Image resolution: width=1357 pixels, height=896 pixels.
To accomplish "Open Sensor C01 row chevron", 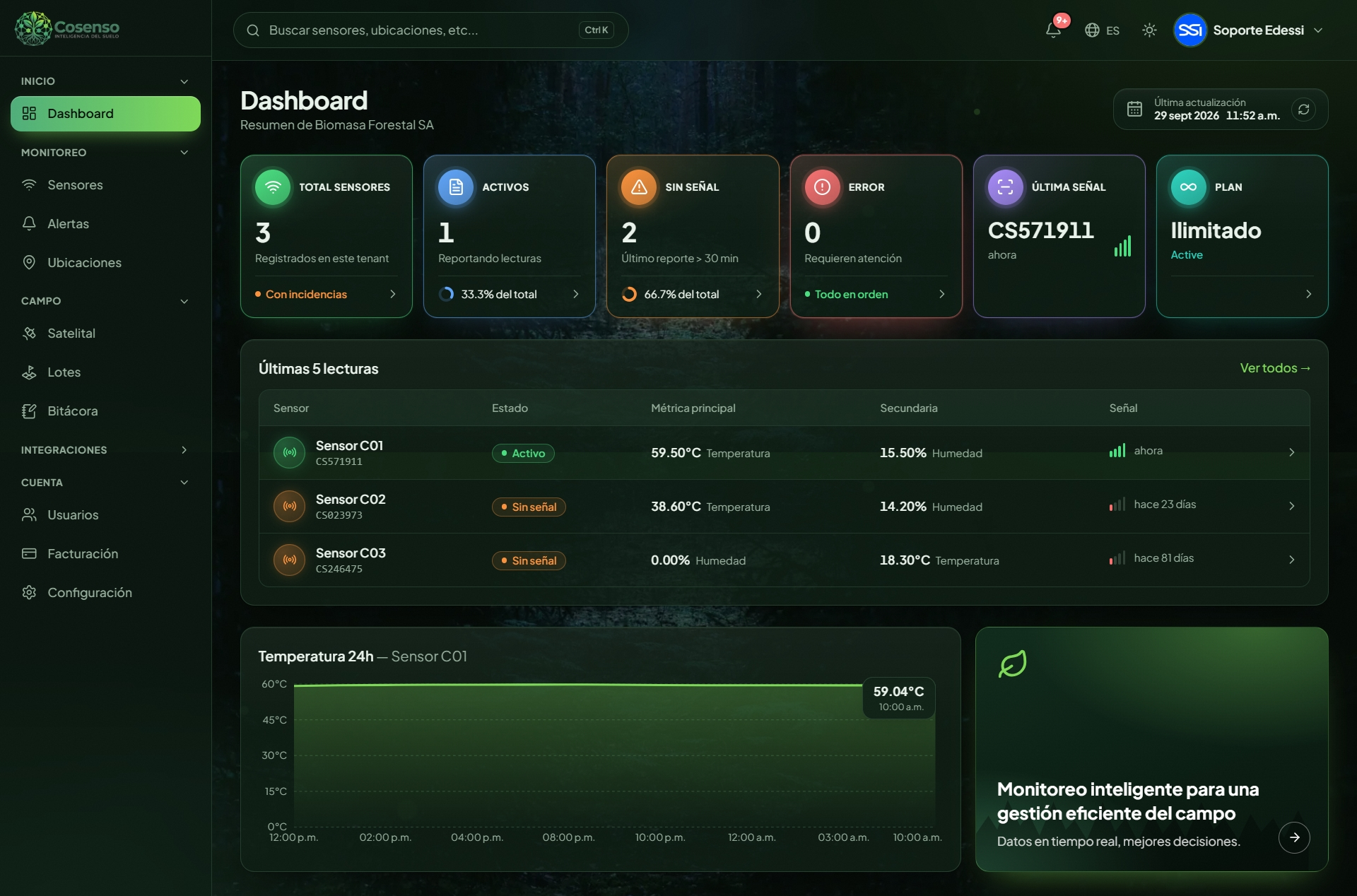I will click(x=1291, y=453).
